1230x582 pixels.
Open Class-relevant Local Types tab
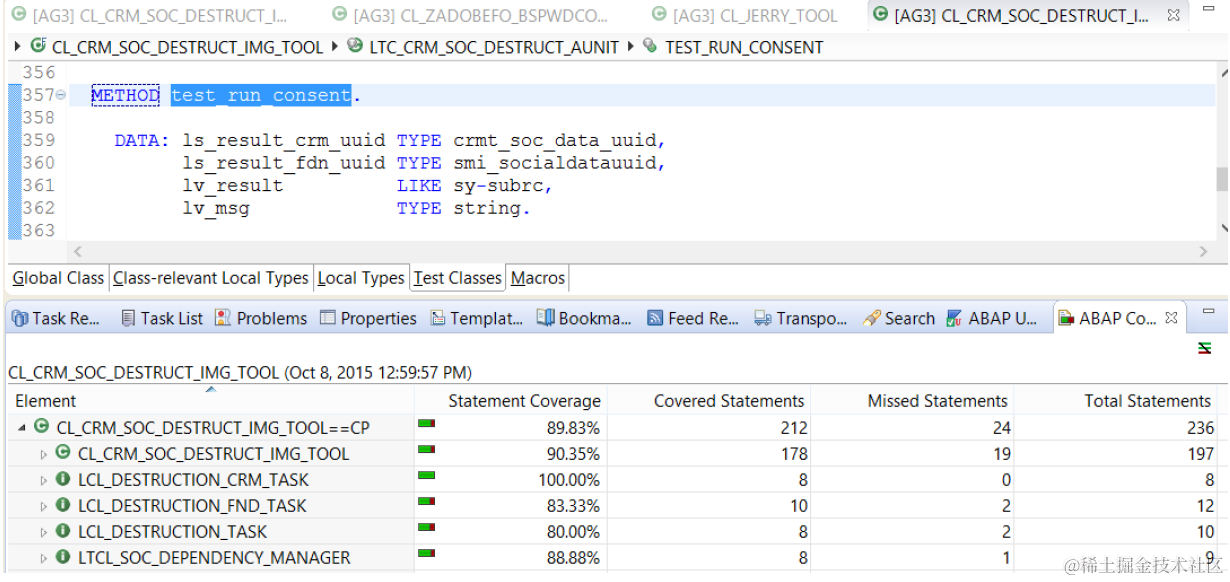[211, 278]
